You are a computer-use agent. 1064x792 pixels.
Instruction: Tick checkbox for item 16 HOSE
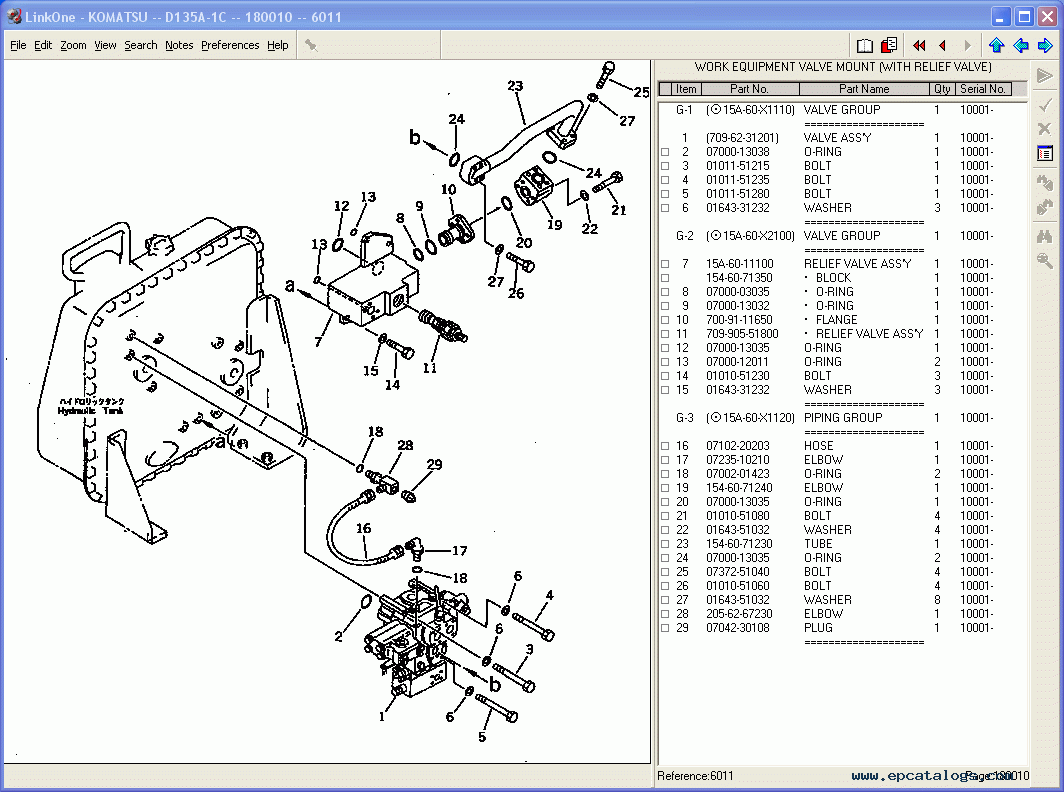pos(665,446)
